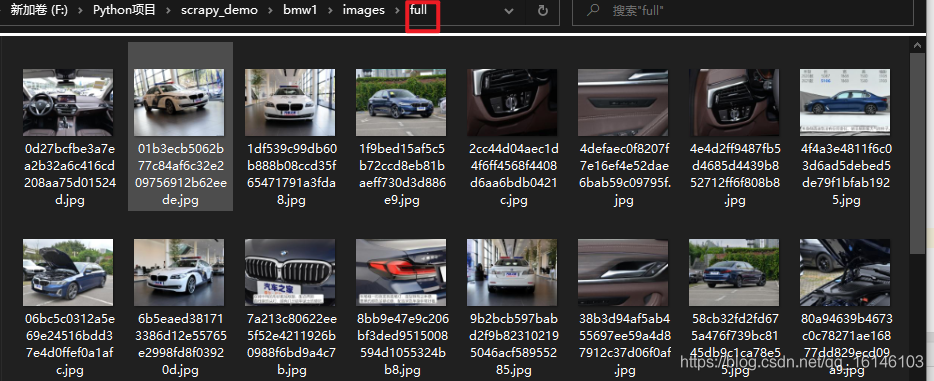934x381 pixels.
Task: Select thumbnail of file 8bb9e47e9c206...
Action: 401,273
